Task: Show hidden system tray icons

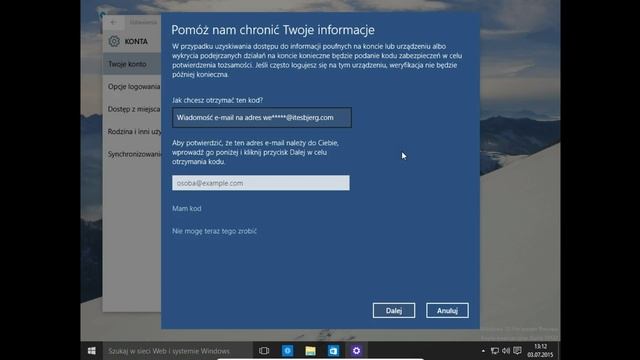Action: (x=483, y=351)
